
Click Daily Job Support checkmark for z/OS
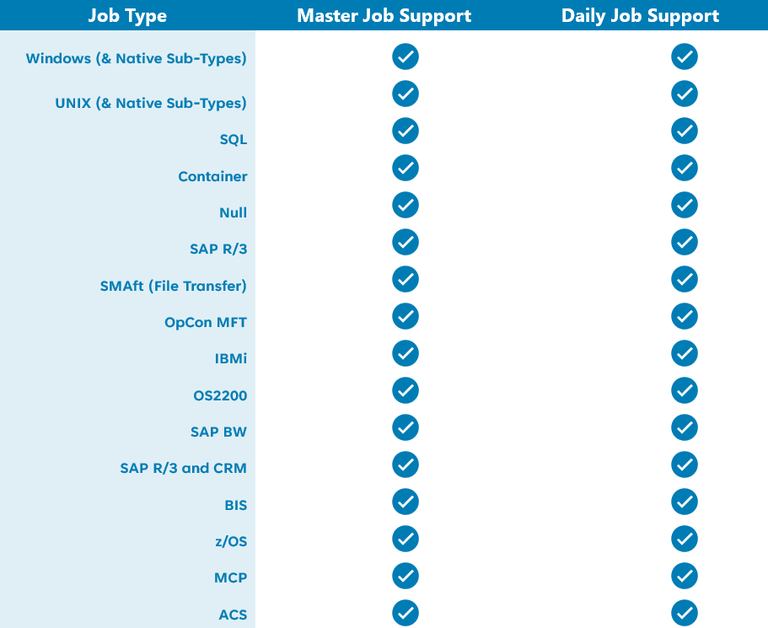coord(684,538)
